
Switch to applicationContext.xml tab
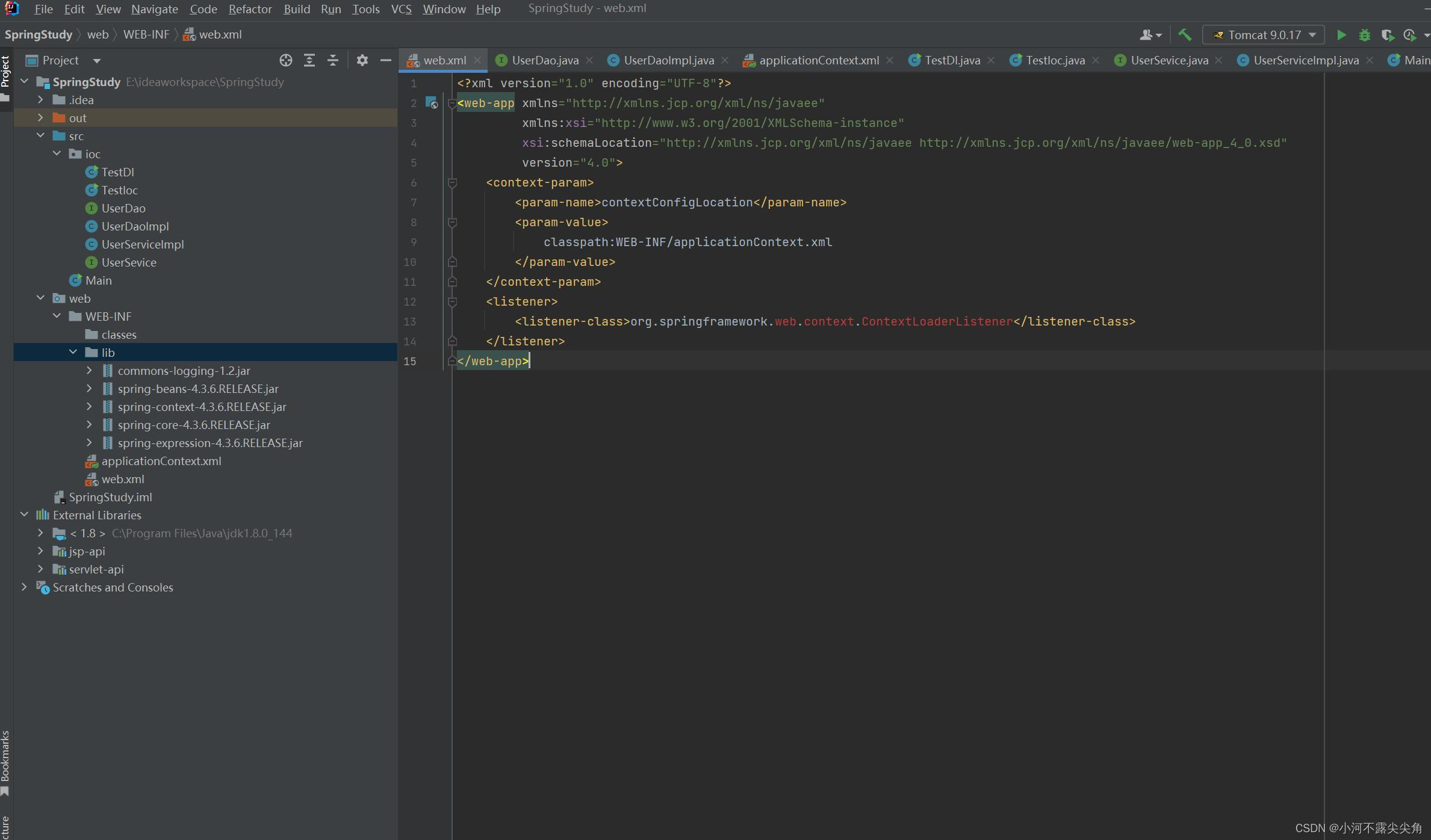818,60
